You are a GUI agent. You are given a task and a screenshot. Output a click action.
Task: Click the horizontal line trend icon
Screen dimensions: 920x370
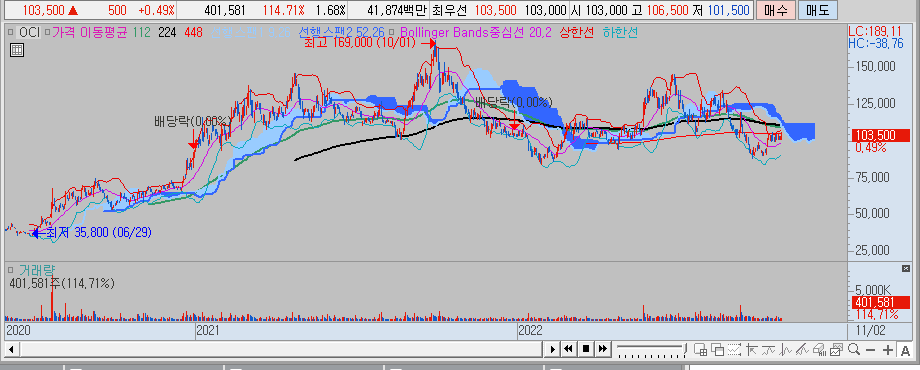[768, 349]
